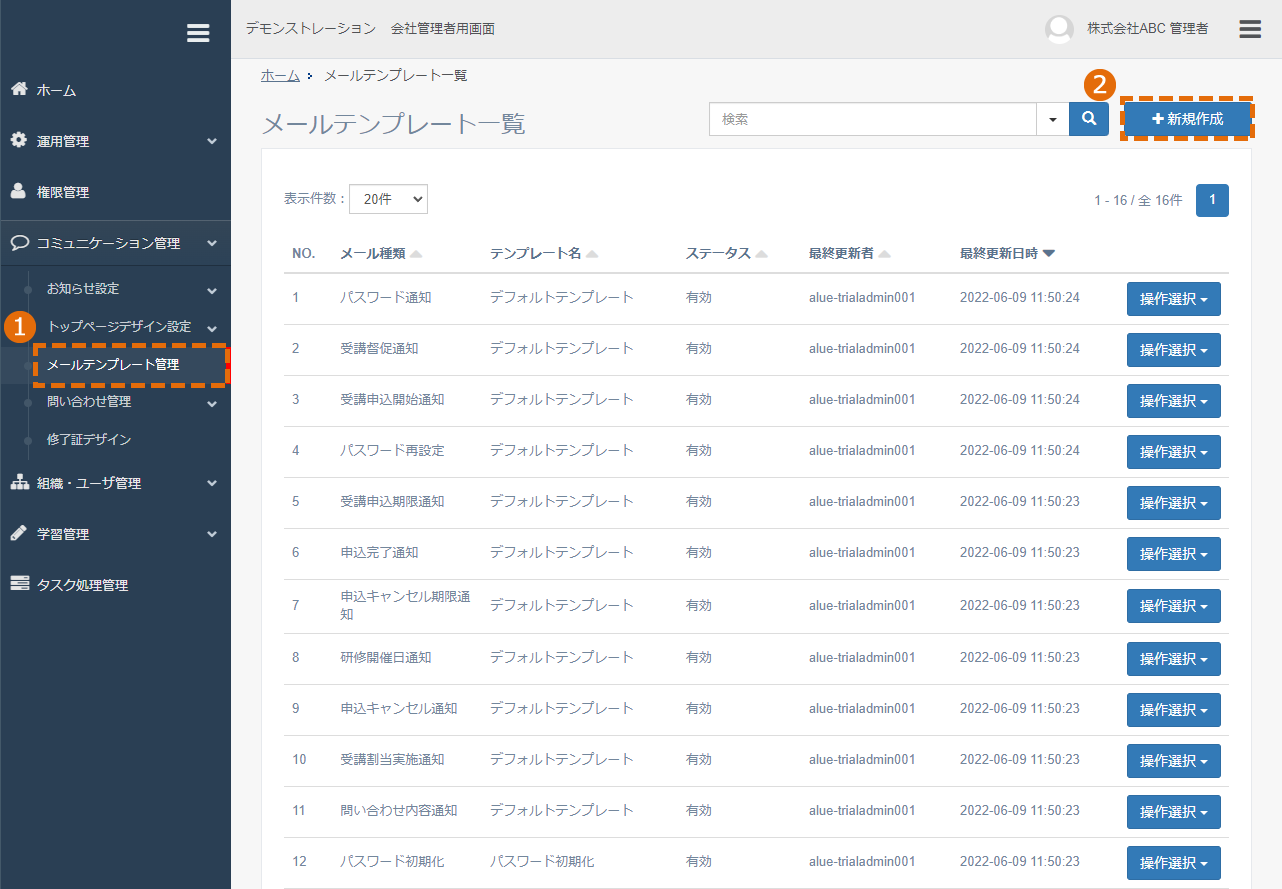
Task: Sort by 最終更新日時 column arrow
Action: (x=1048, y=254)
